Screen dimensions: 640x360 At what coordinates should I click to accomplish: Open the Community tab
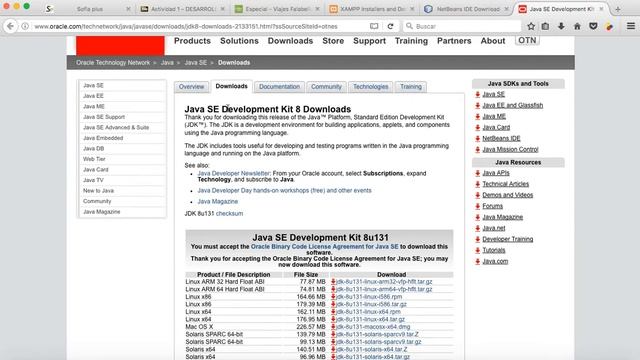pos(326,87)
